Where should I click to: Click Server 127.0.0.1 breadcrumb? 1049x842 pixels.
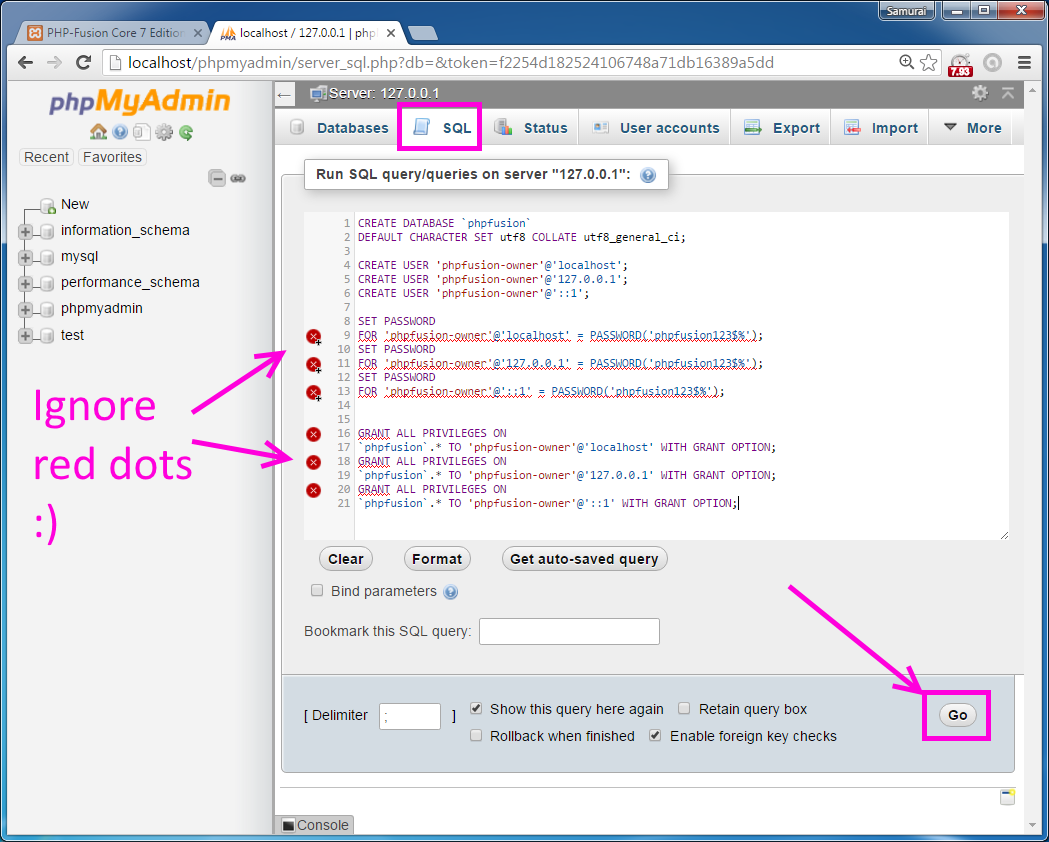coord(383,93)
